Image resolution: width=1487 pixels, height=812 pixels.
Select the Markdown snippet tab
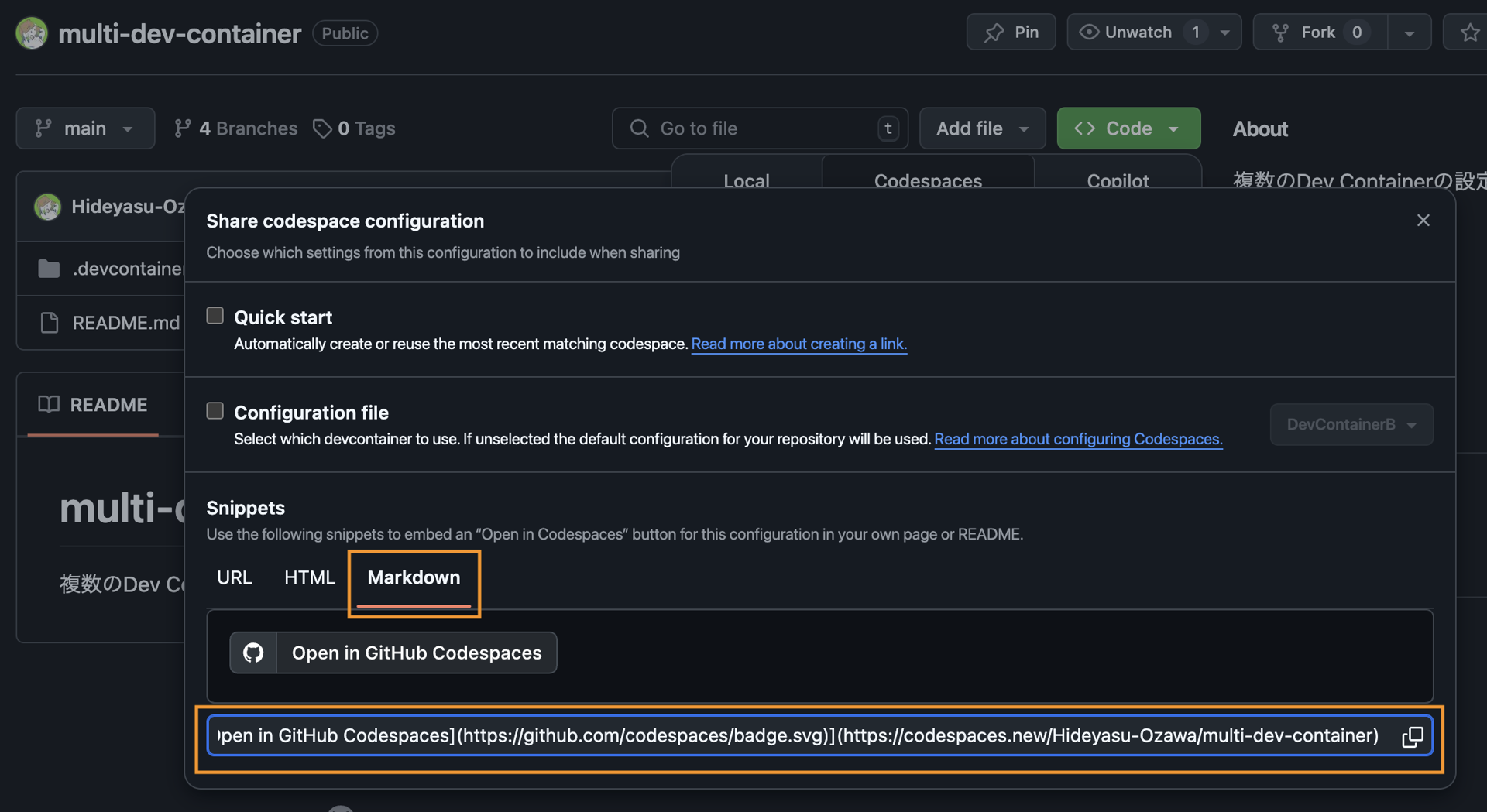pos(414,577)
